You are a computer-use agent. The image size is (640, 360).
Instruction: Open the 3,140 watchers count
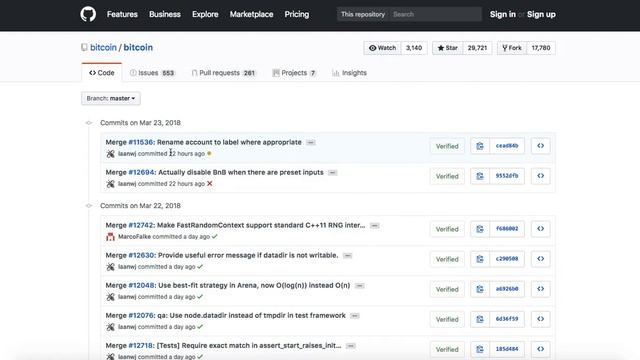pyautogui.click(x=414, y=48)
